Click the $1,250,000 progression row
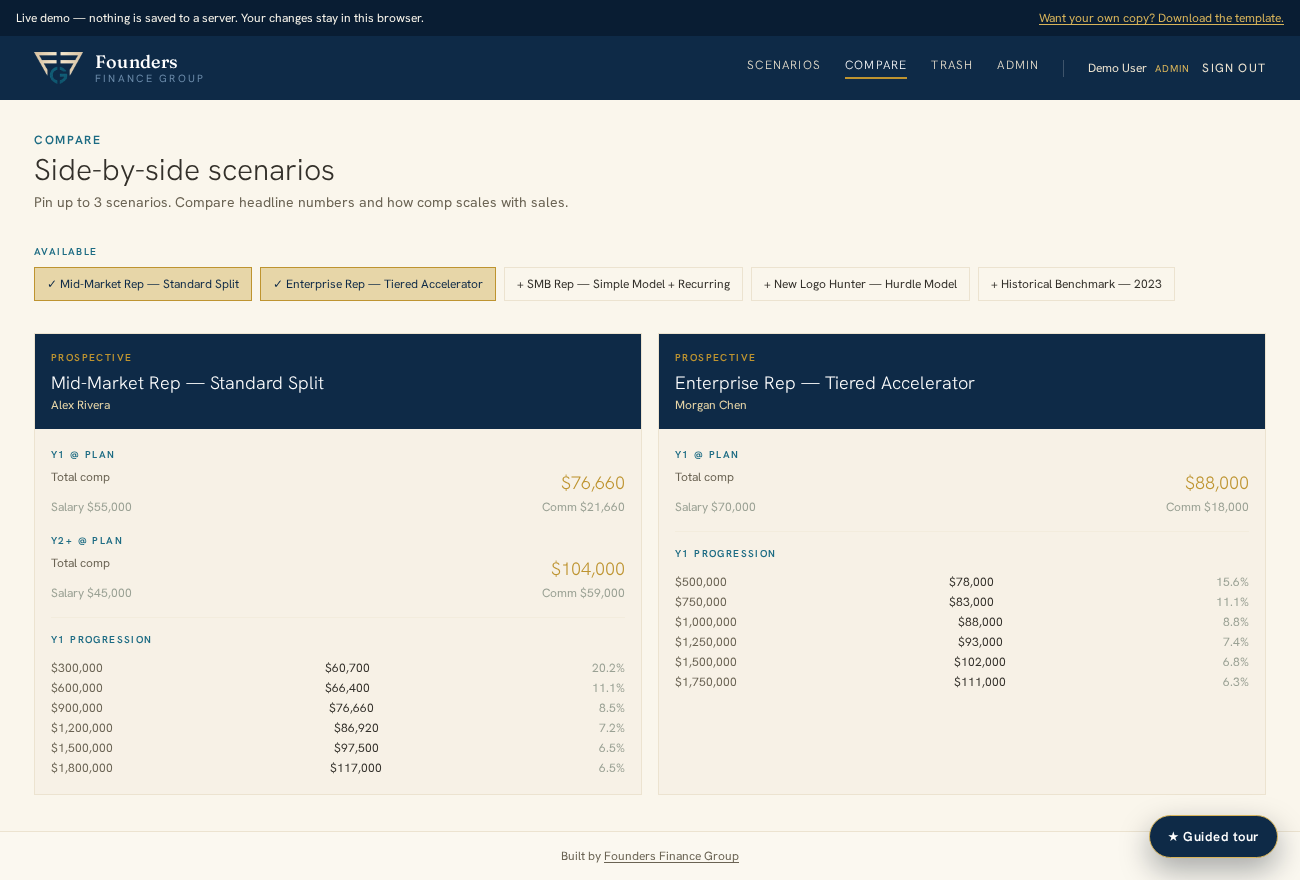1300x880 pixels. [x=962, y=642]
